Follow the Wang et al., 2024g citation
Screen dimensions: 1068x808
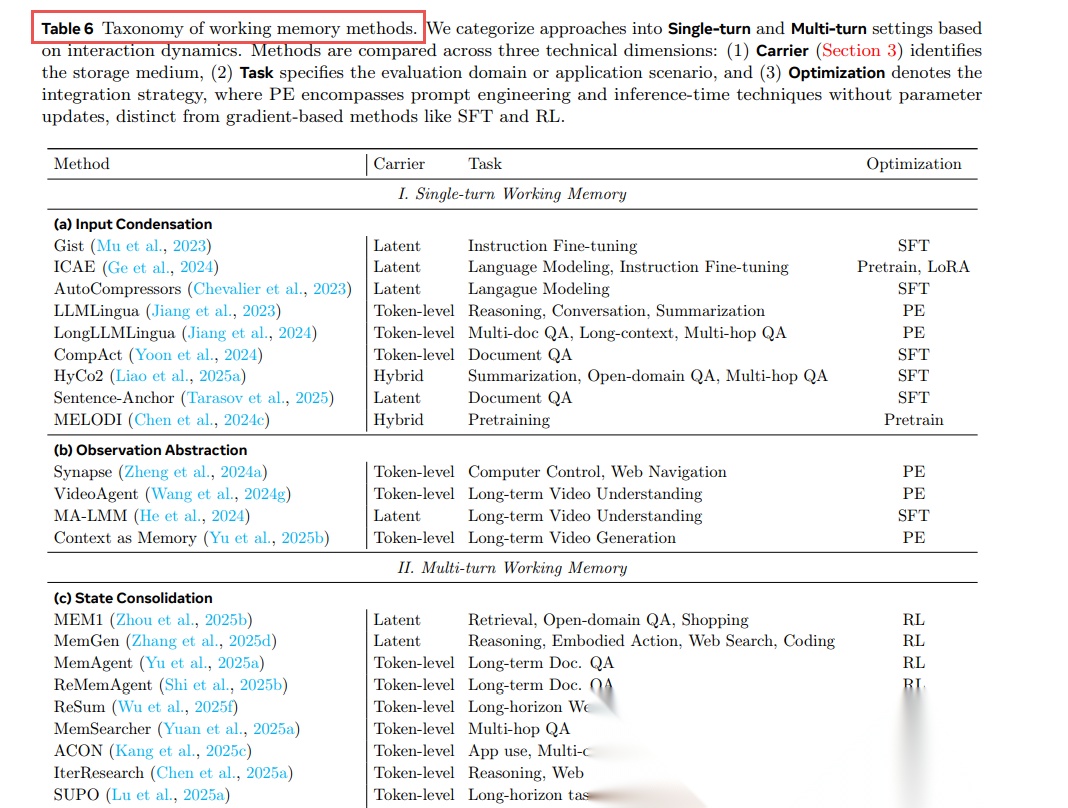pos(219,493)
